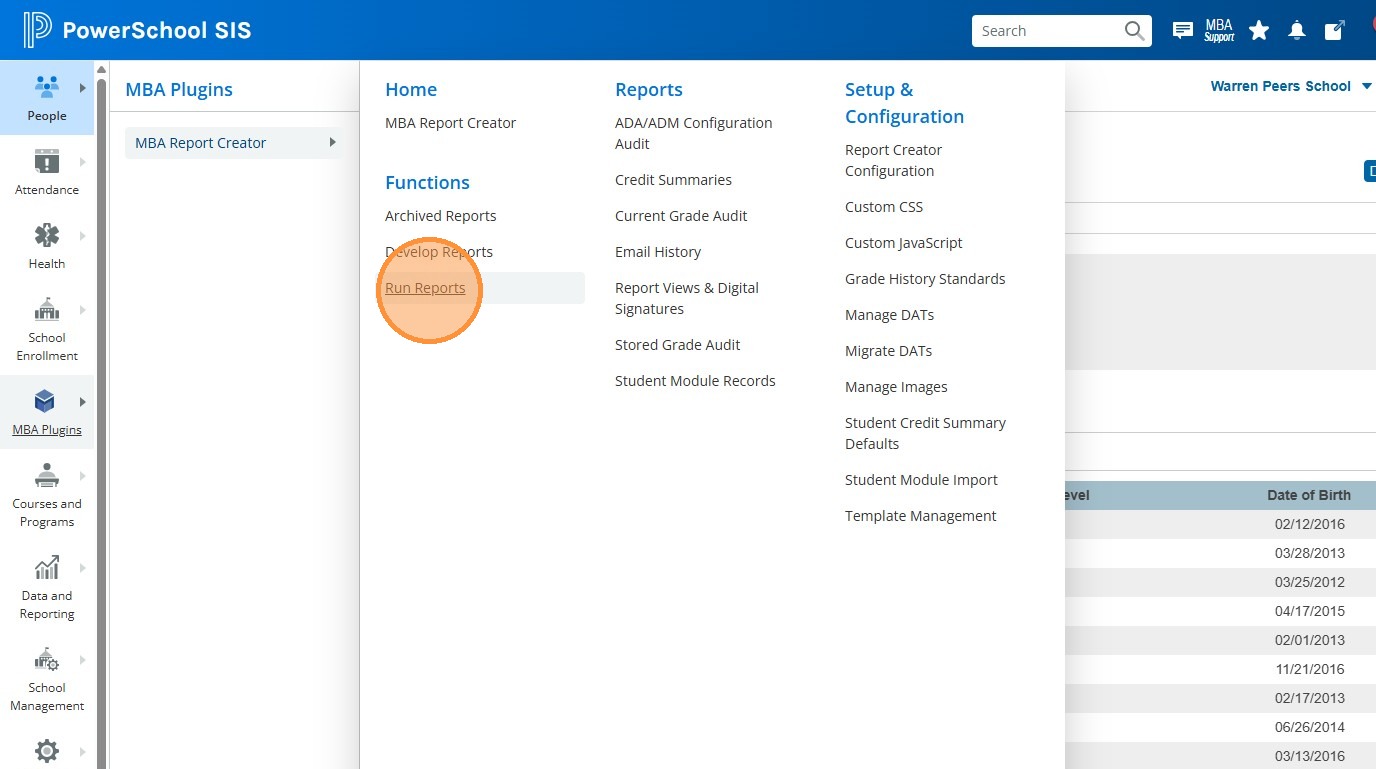Open Student Credit Summary Defaults
The height and width of the screenshot is (769, 1376).
pos(925,433)
